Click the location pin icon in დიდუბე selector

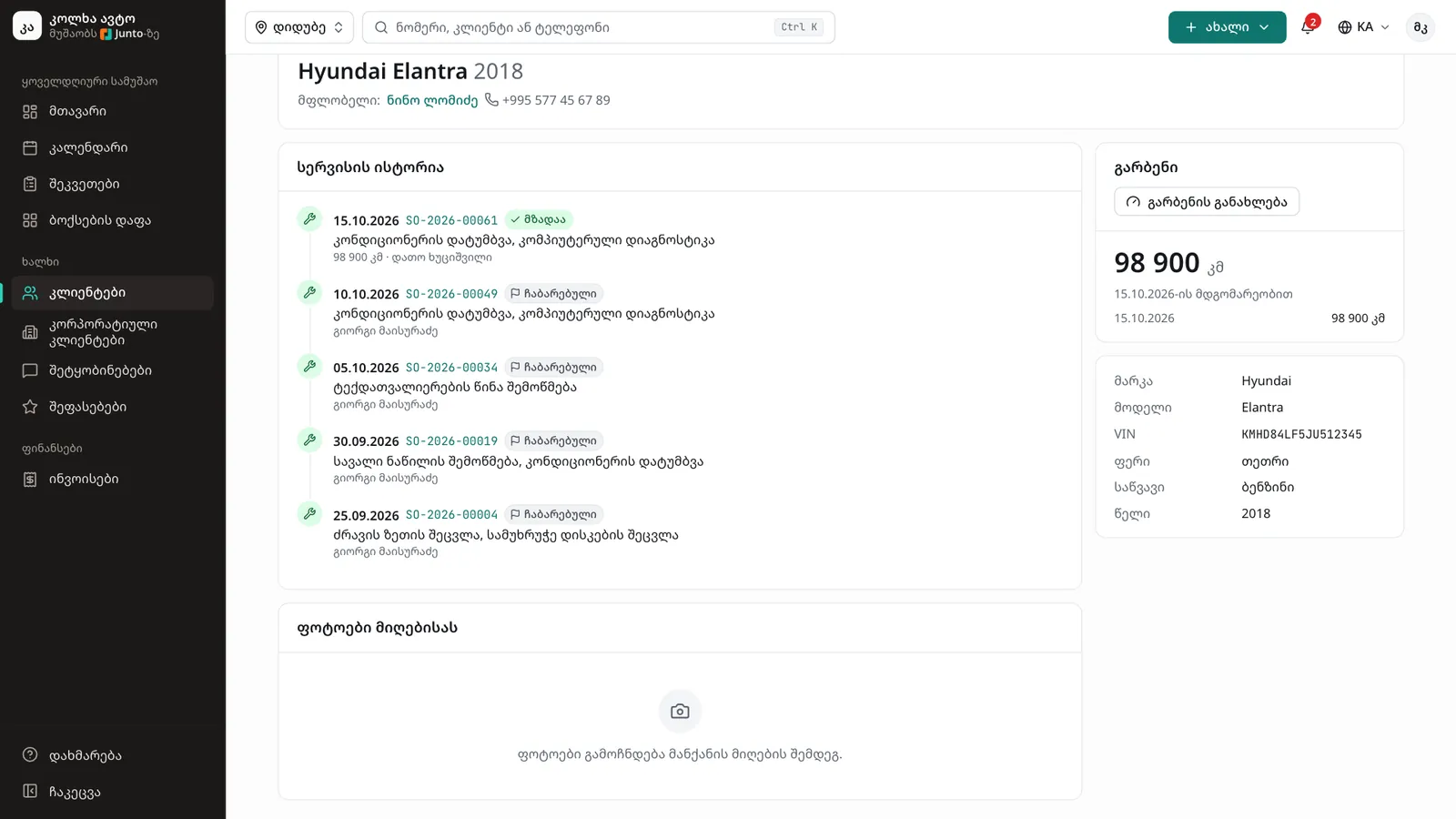pos(261,27)
